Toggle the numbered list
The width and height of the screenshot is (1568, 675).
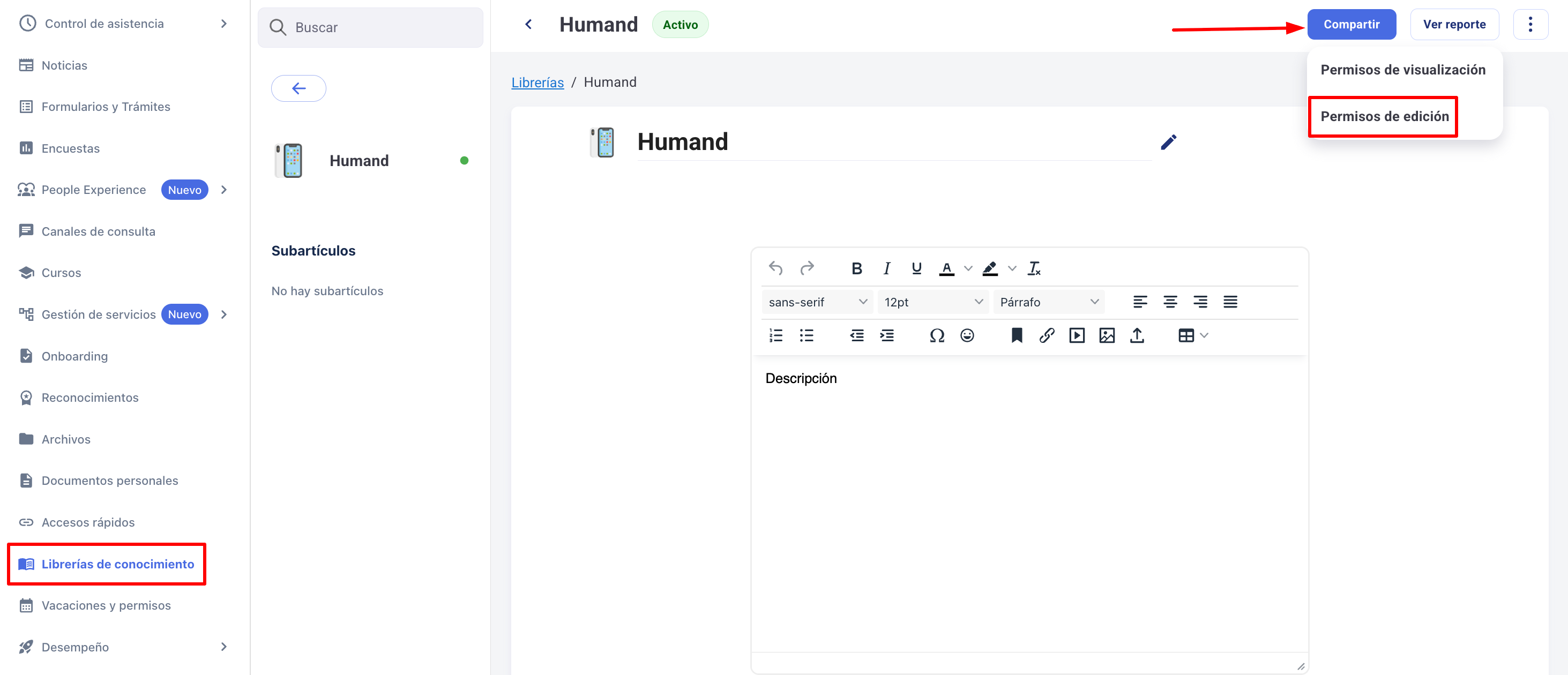pos(775,335)
